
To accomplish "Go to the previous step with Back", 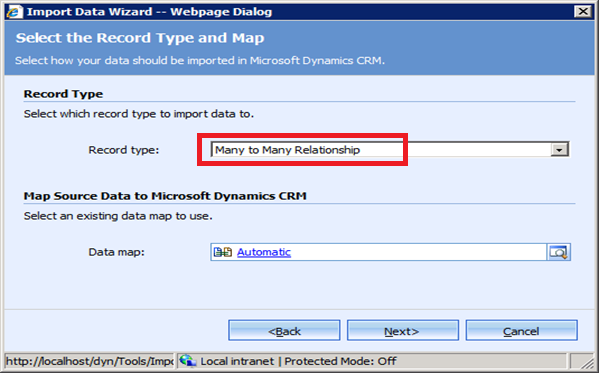I will (x=284, y=331).
